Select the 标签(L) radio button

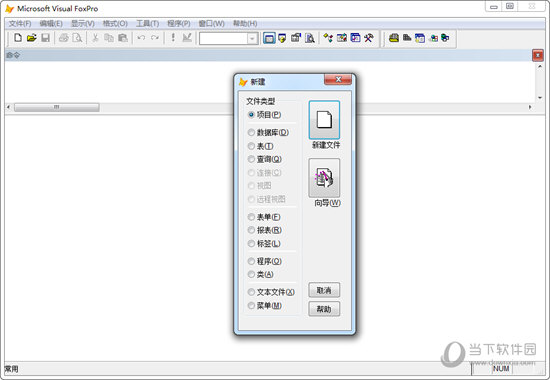(251, 244)
